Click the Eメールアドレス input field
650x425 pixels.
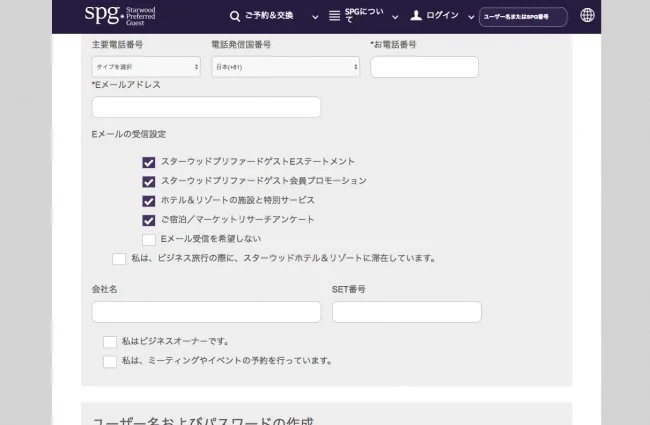206,107
